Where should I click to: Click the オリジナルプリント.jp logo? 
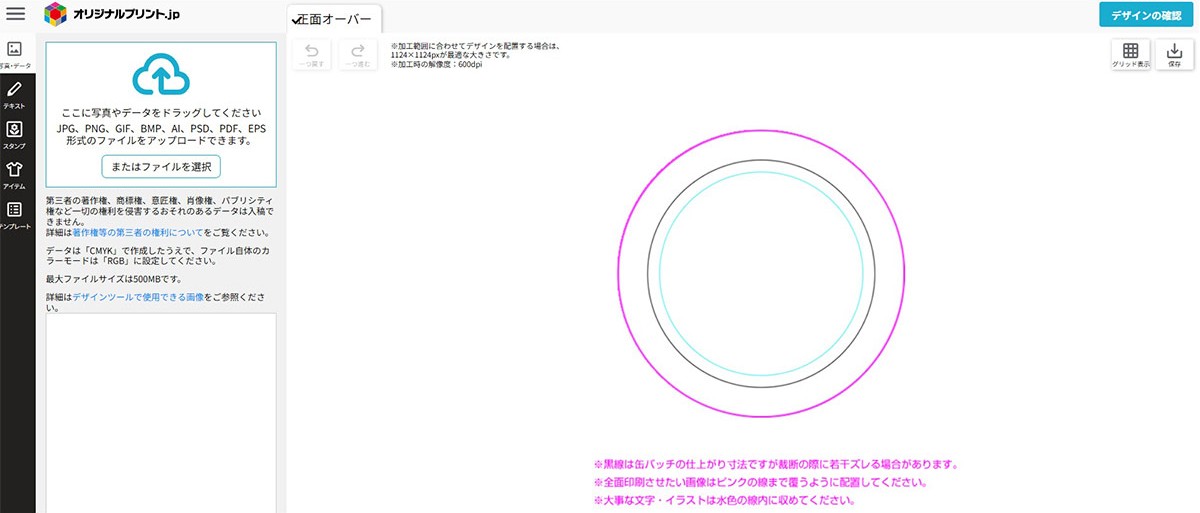[x=112, y=15]
